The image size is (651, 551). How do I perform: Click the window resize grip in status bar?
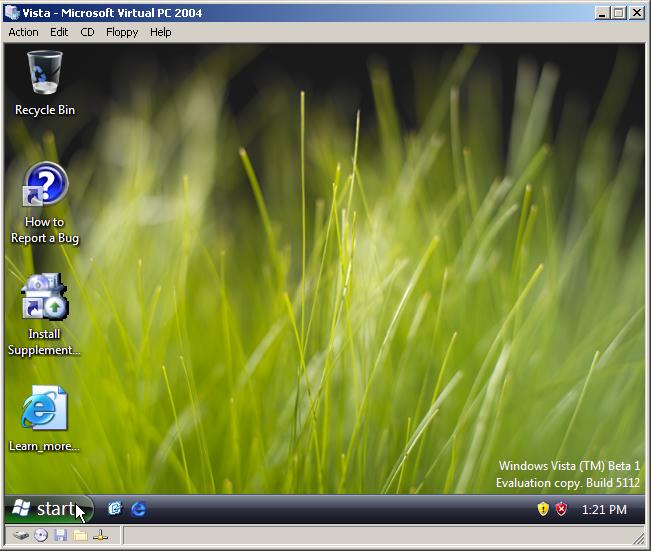pyautogui.click(x=639, y=539)
